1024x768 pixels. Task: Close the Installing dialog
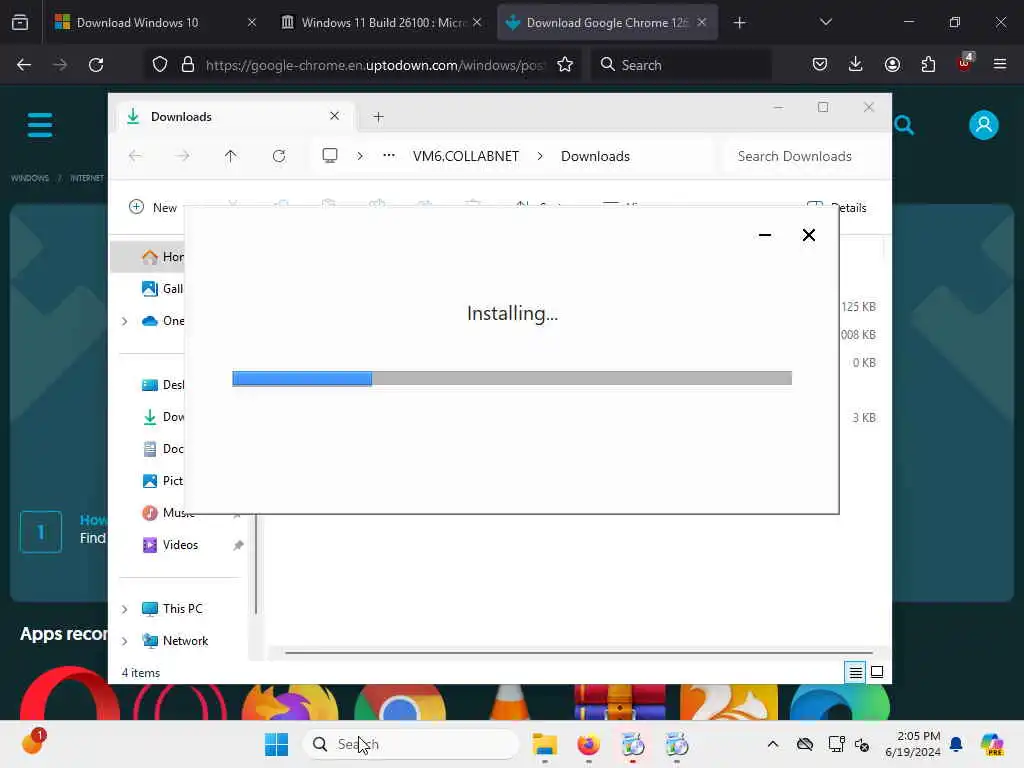click(x=808, y=234)
